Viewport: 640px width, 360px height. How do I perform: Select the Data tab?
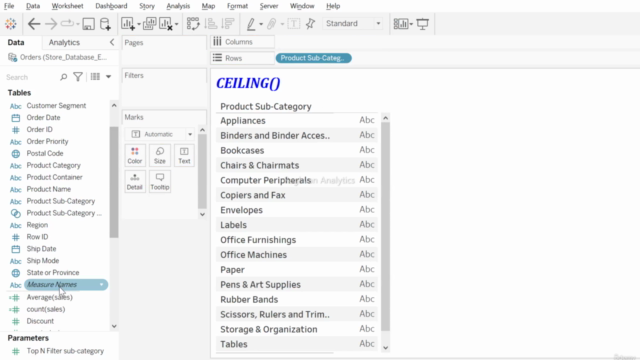click(x=16, y=42)
